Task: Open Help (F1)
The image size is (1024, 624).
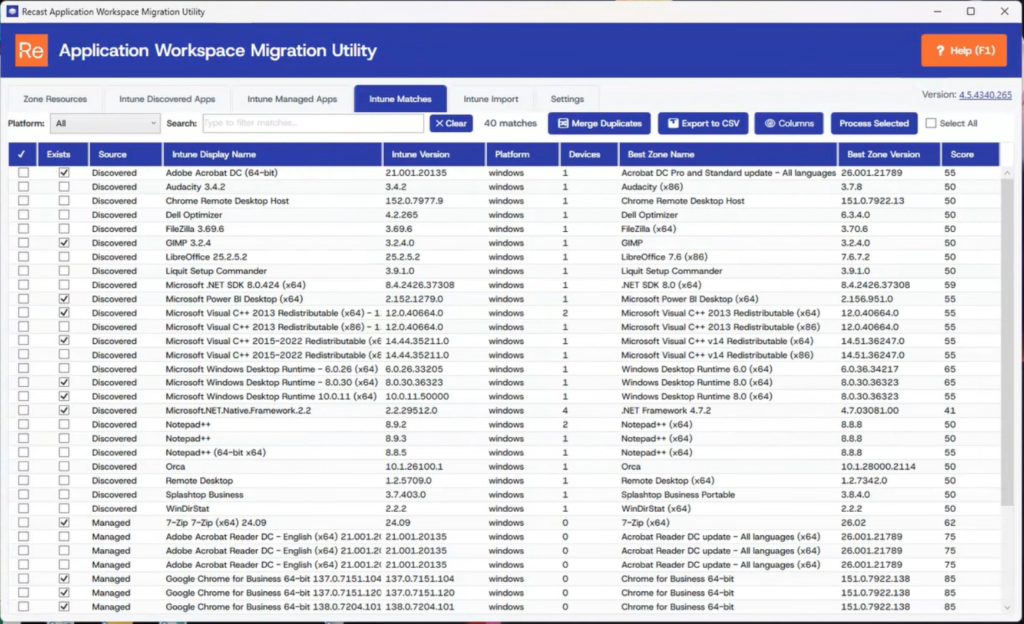Action: tap(964, 50)
